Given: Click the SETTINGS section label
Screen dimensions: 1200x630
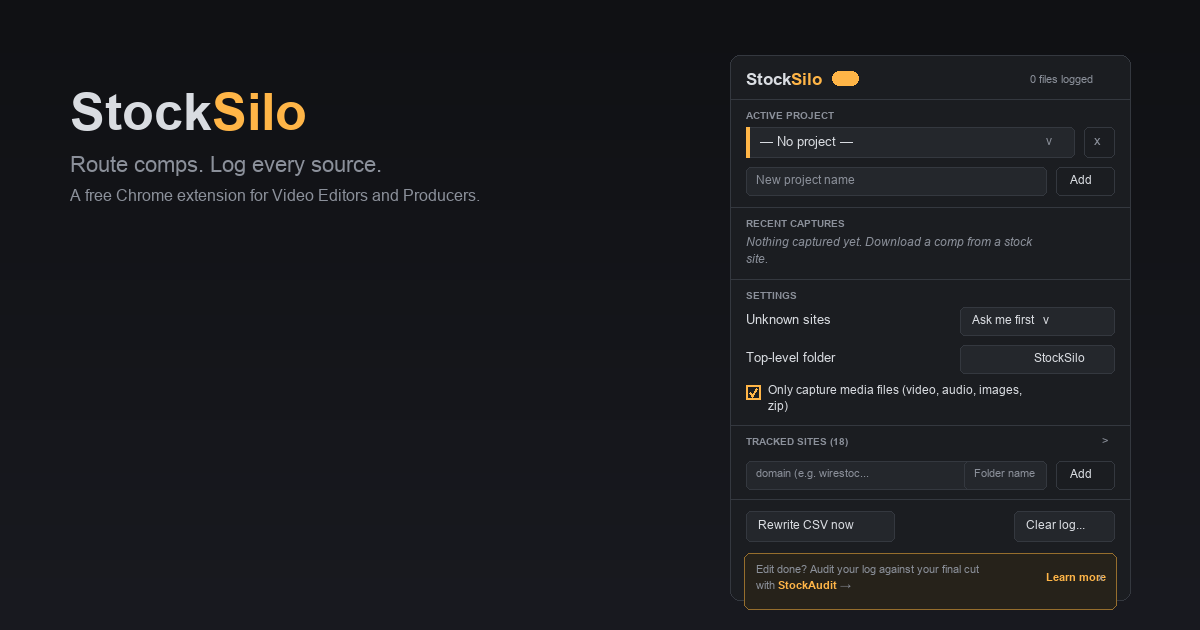Looking at the screenshot, I should tap(771, 296).
